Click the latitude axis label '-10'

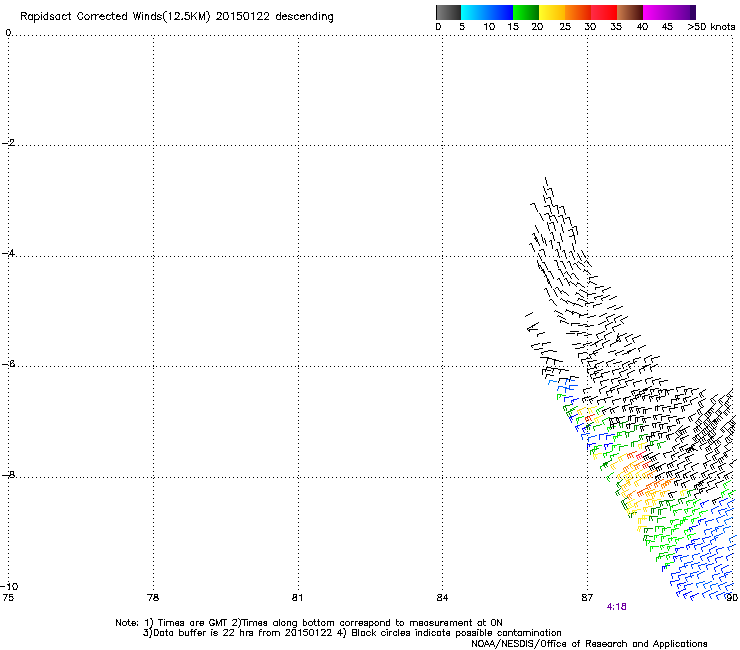coord(9,586)
